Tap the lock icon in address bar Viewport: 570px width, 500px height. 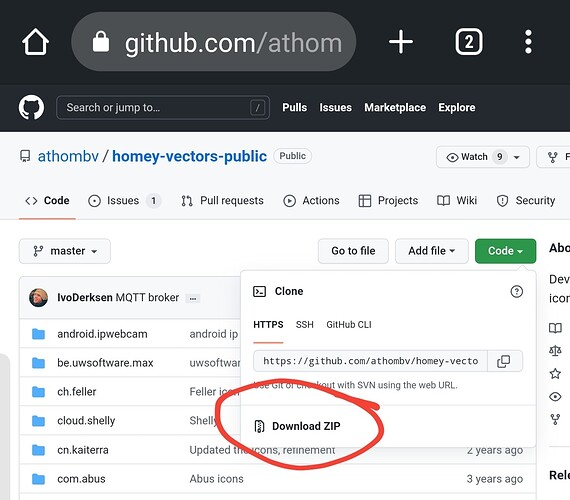pos(101,42)
